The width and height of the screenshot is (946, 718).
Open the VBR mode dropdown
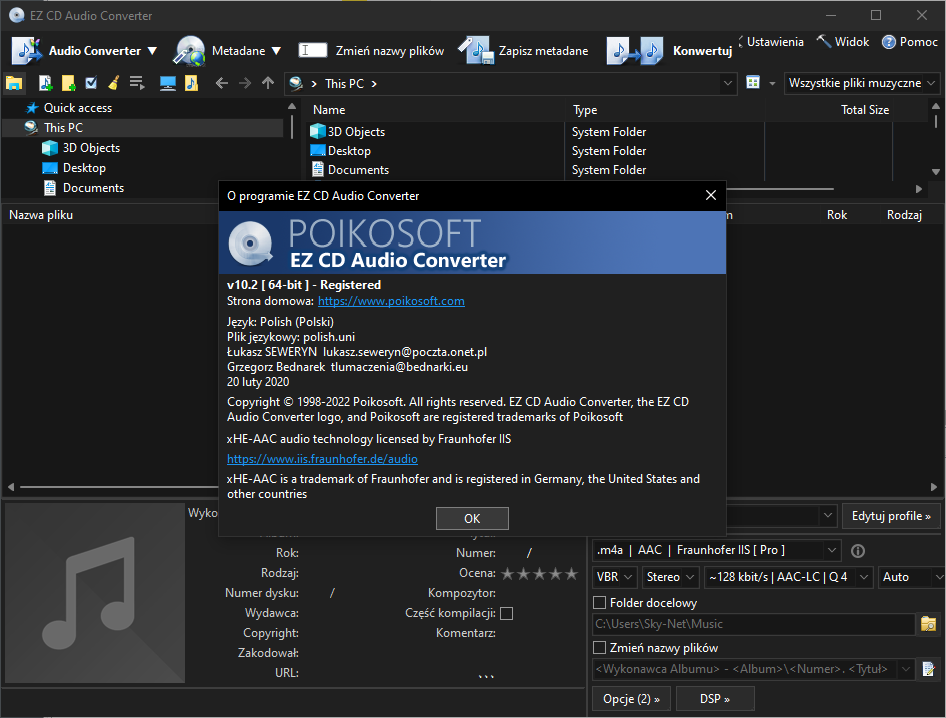(614, 577)
